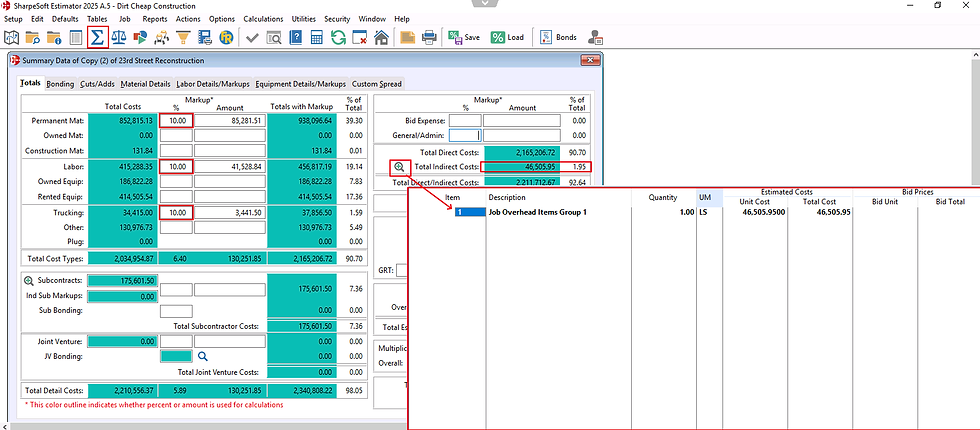
Task: Open the Calculations menu
Action: [x=263, y=19]
